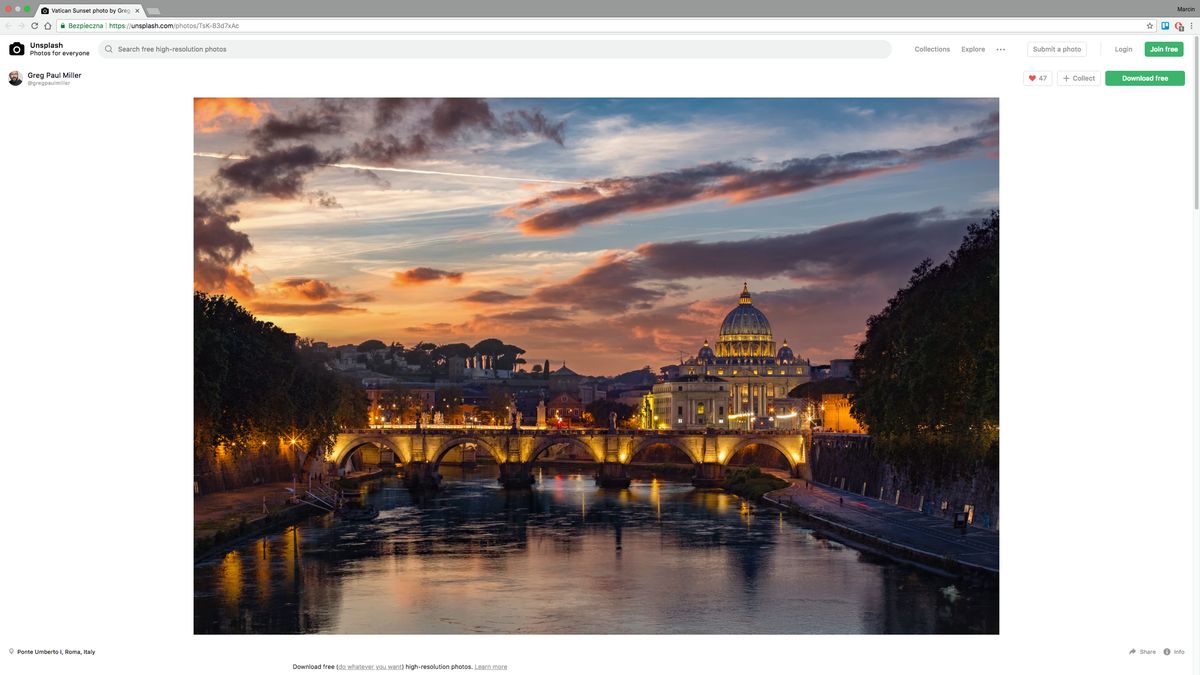
Task: Click the green secure padlock icon
Action: [62, 26]
